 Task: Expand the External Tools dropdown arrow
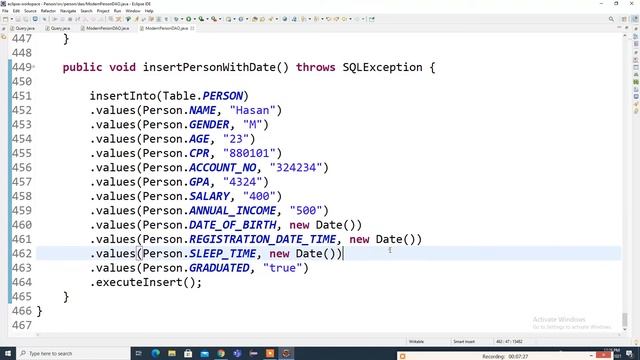[x=220, y=19]
